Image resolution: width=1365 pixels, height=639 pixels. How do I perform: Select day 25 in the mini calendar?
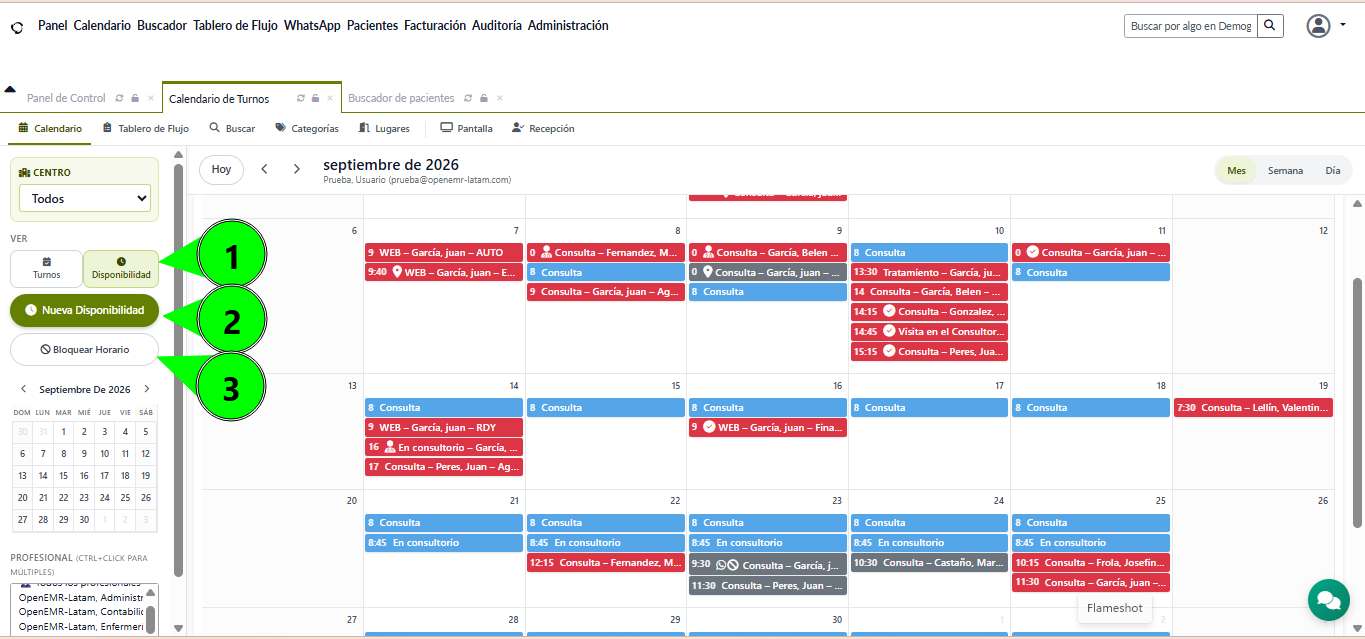pyautogui.click(x=125, y=497)
